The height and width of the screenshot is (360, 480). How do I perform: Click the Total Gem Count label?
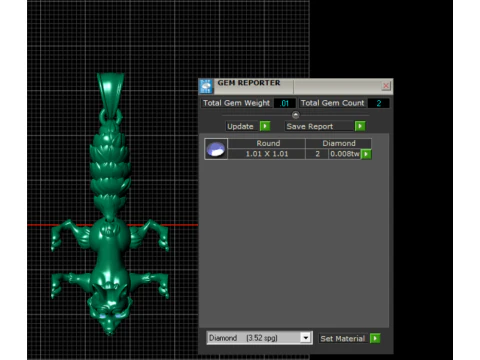[x=332, y=103]
